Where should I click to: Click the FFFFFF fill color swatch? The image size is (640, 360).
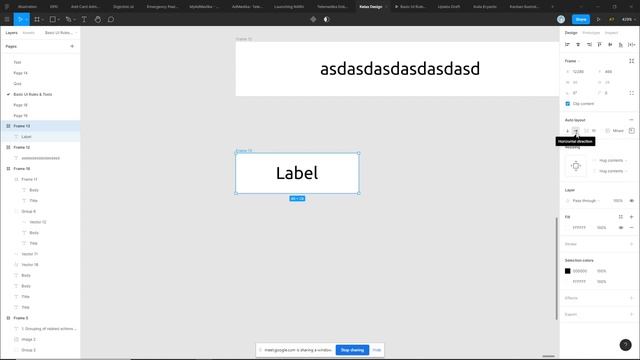click(567, 227)
